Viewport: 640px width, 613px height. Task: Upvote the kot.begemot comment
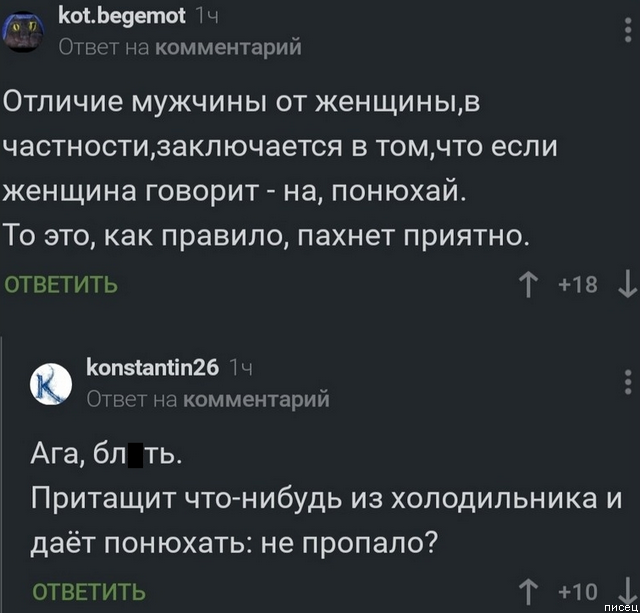[527, 285]
